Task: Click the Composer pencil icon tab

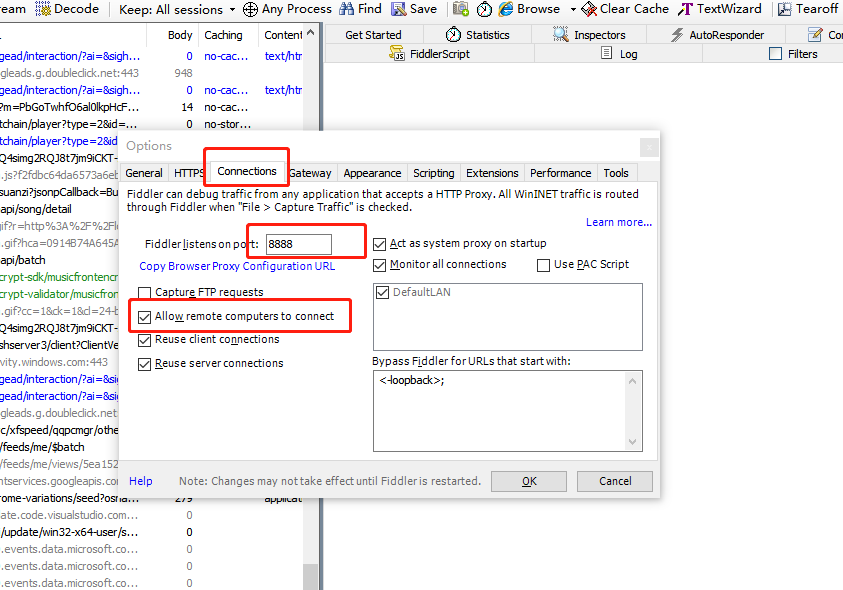Action: point(815,35)
